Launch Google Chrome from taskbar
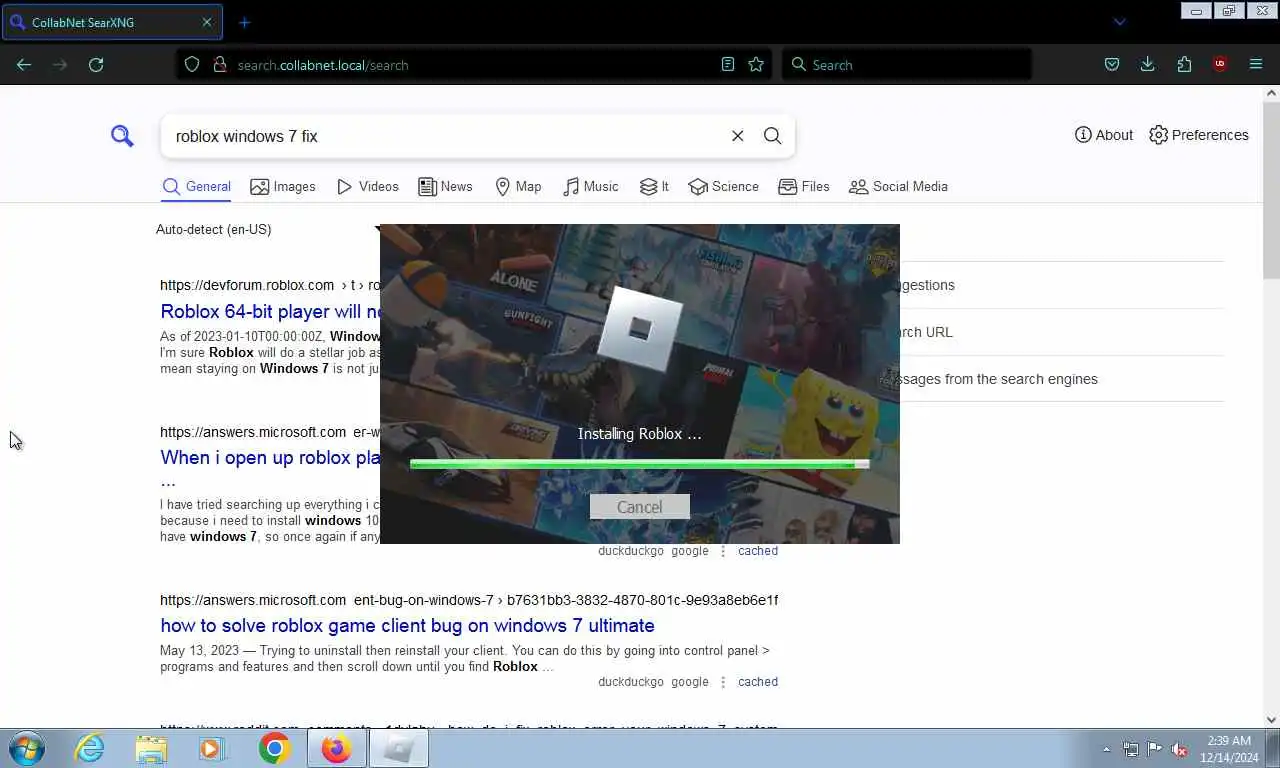Image resolution: width=1280 pixels, height=768 pixels. [274, 748]
